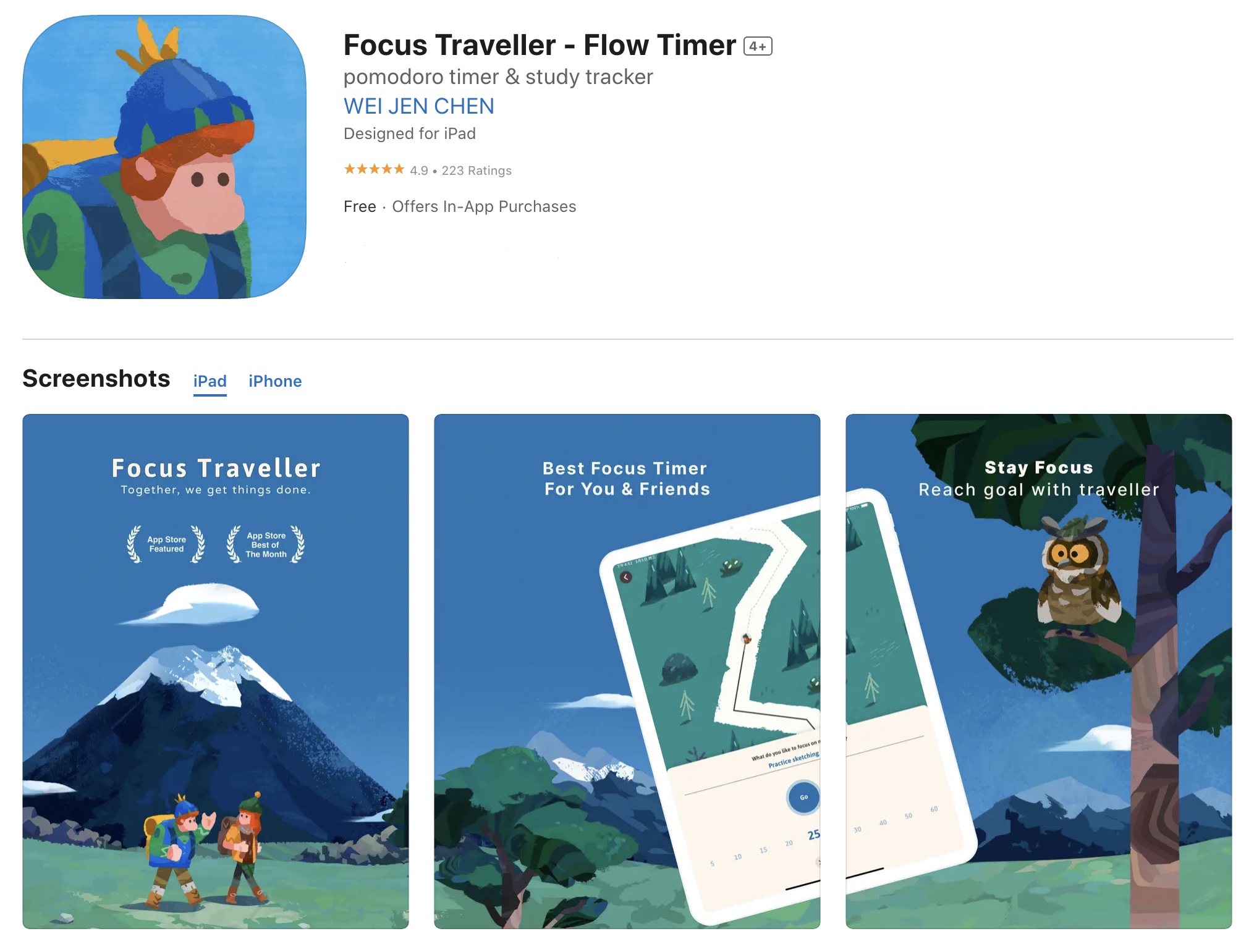Click the Focus Traveller app icon
The image size is (1254, 952).
(x=164, y=157)
